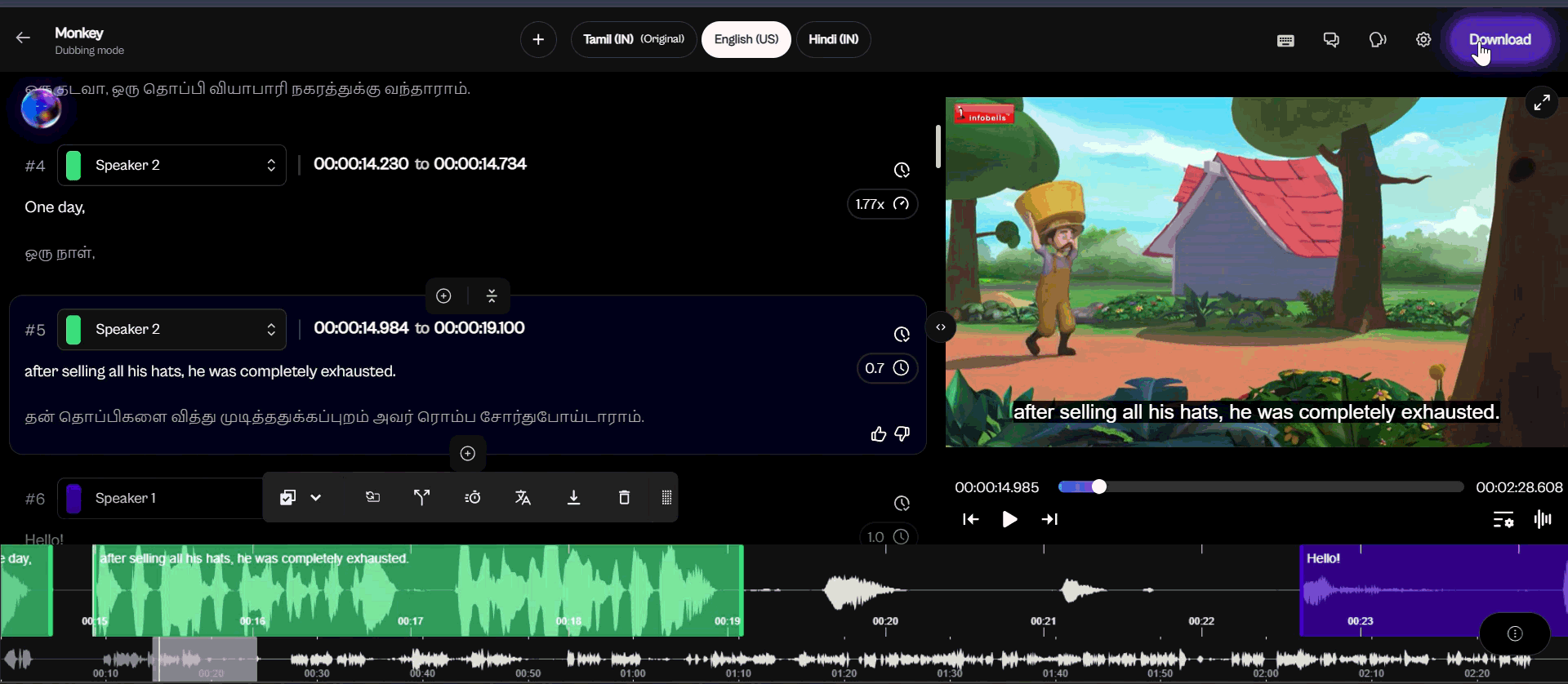The height and width of the screenshot is (684, 1568).
Task: Click the split segment icon
Action: pos(421,498)
